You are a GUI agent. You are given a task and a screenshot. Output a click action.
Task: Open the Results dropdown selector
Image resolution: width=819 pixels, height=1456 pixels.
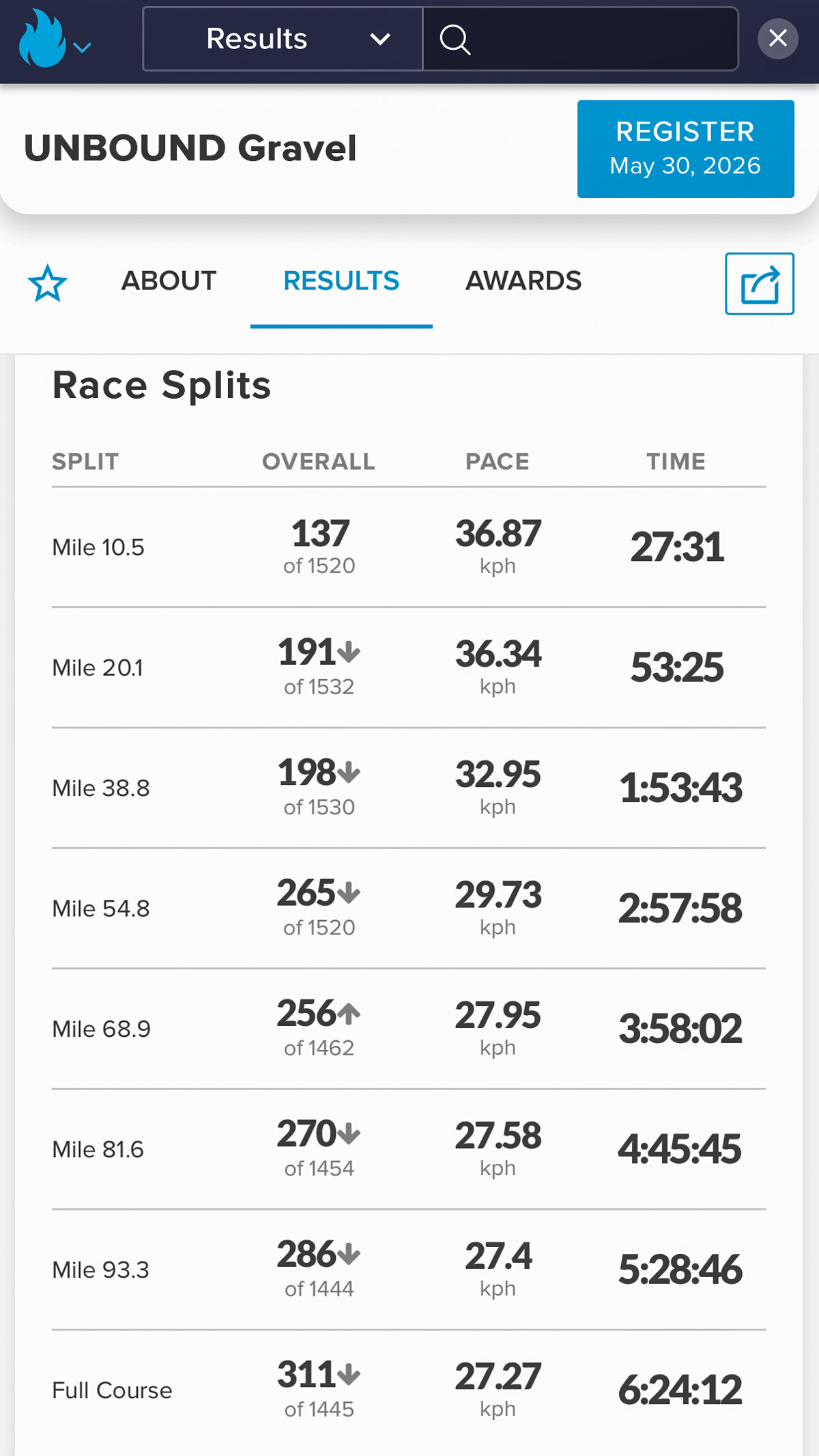(x=283, y=39)
